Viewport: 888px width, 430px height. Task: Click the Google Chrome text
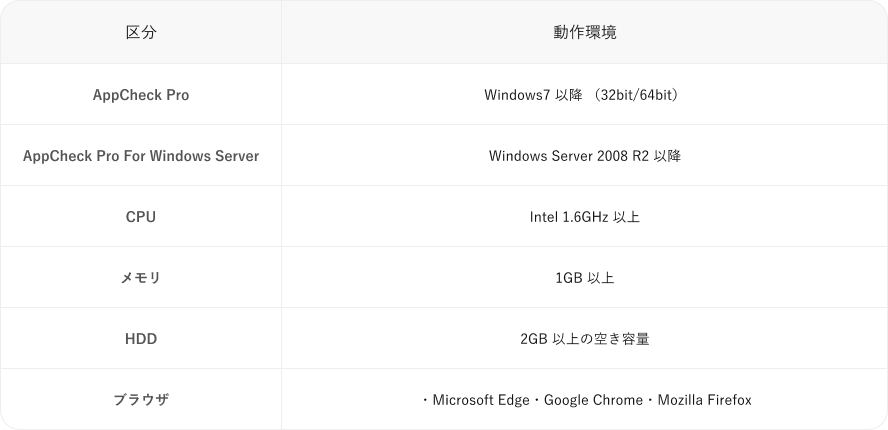(x=593, y=400)
